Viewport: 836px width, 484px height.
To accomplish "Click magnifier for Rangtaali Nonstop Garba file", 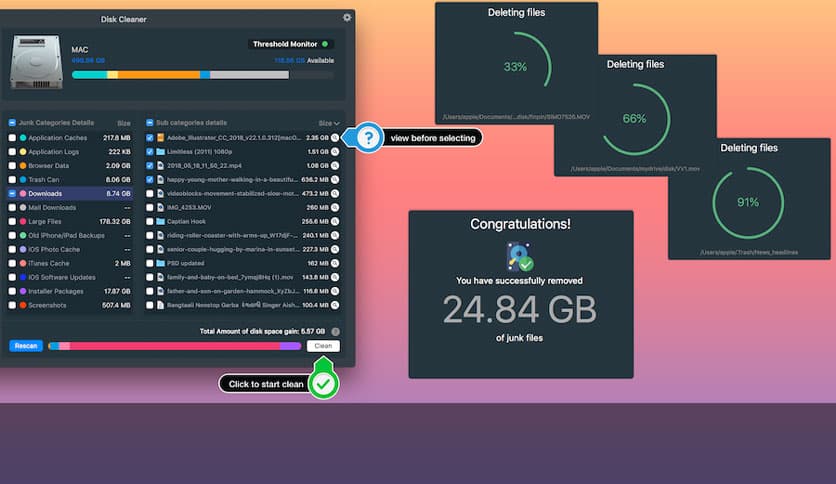I will click(x=335, y=305).
